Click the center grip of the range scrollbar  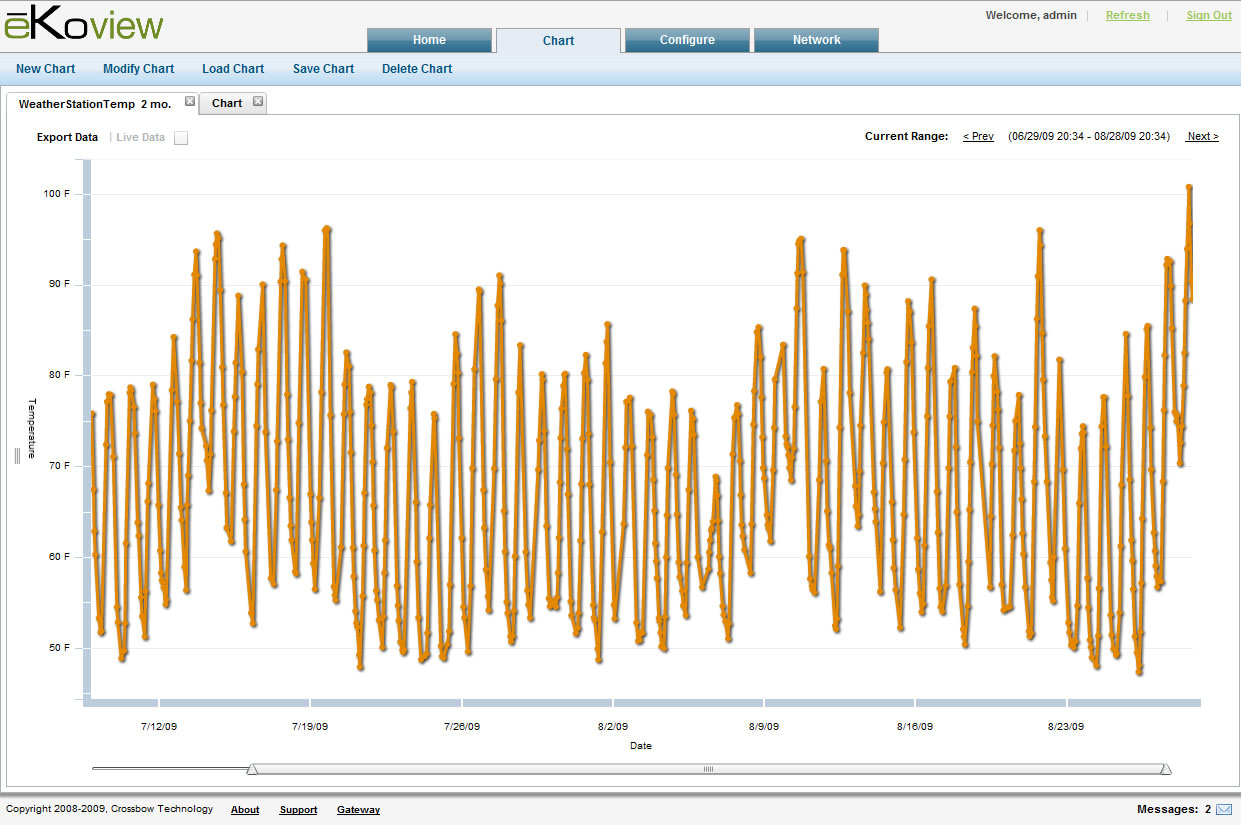click(x=708, y=769)
